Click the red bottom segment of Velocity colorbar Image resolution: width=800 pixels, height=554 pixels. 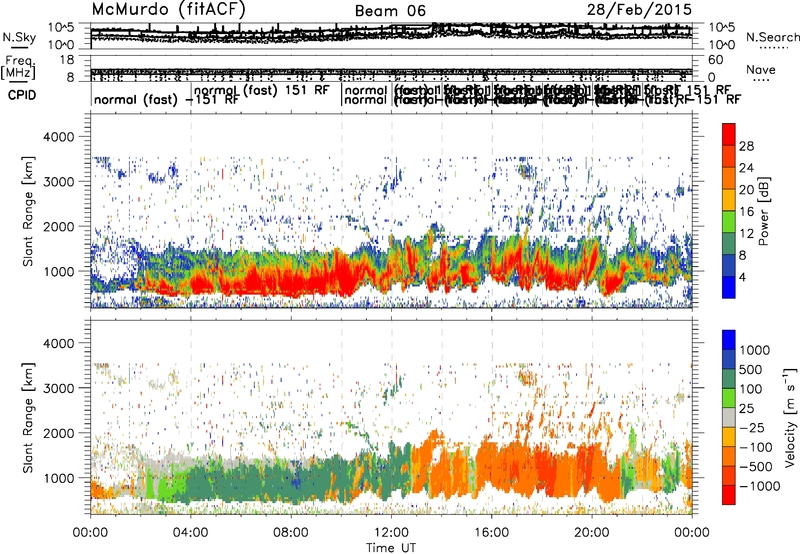click(x=729, y=495)
